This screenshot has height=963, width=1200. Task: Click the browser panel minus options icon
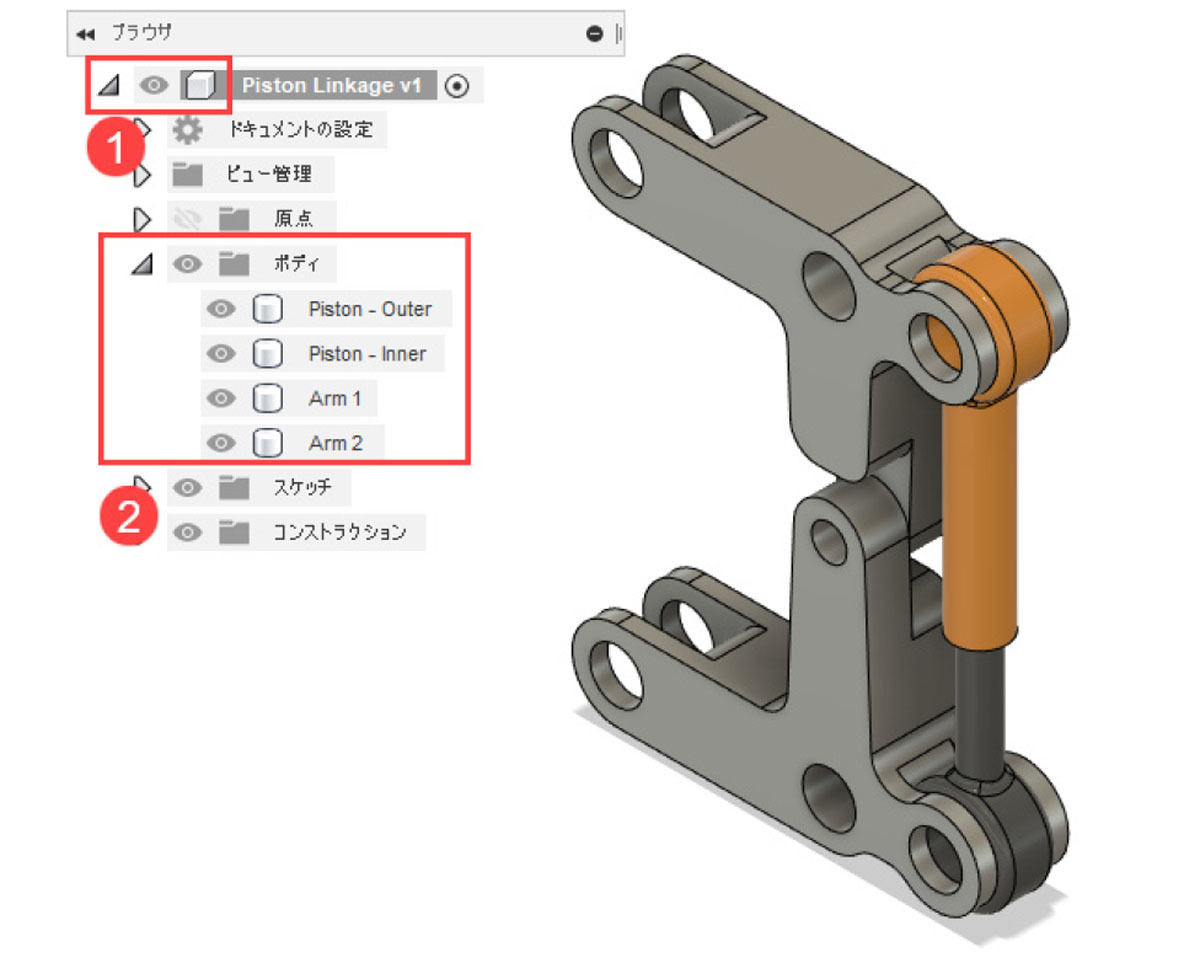[x=595, y=34]
